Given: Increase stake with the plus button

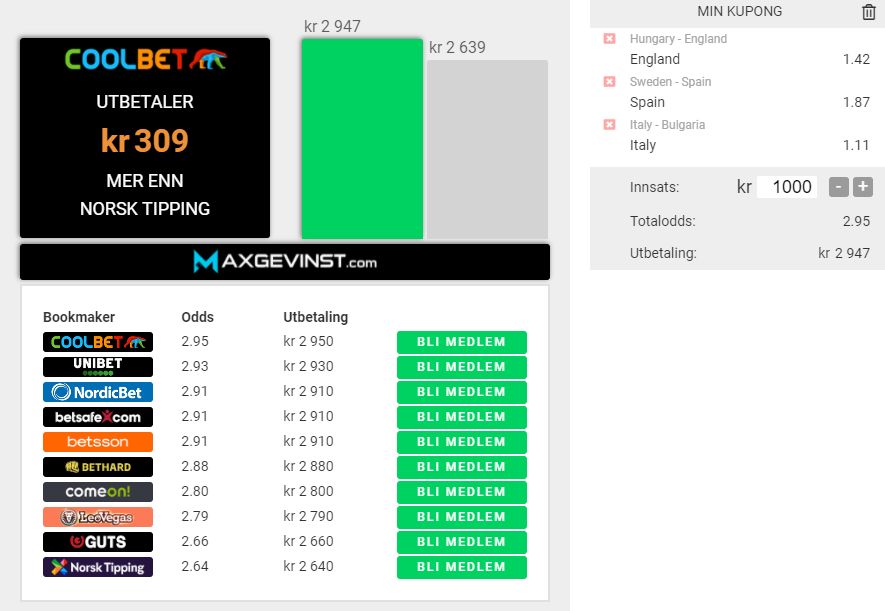Looking at the screenshot, I should (863, 187).
